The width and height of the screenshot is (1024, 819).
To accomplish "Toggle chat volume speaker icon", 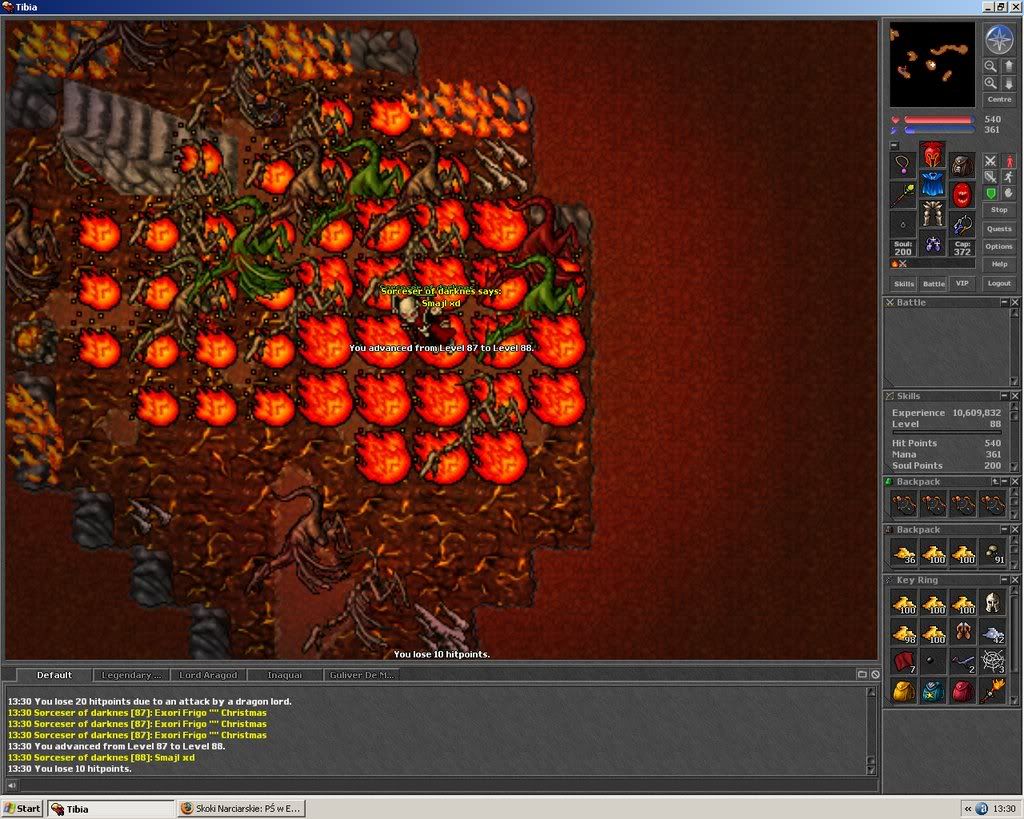I will point(11,785).
